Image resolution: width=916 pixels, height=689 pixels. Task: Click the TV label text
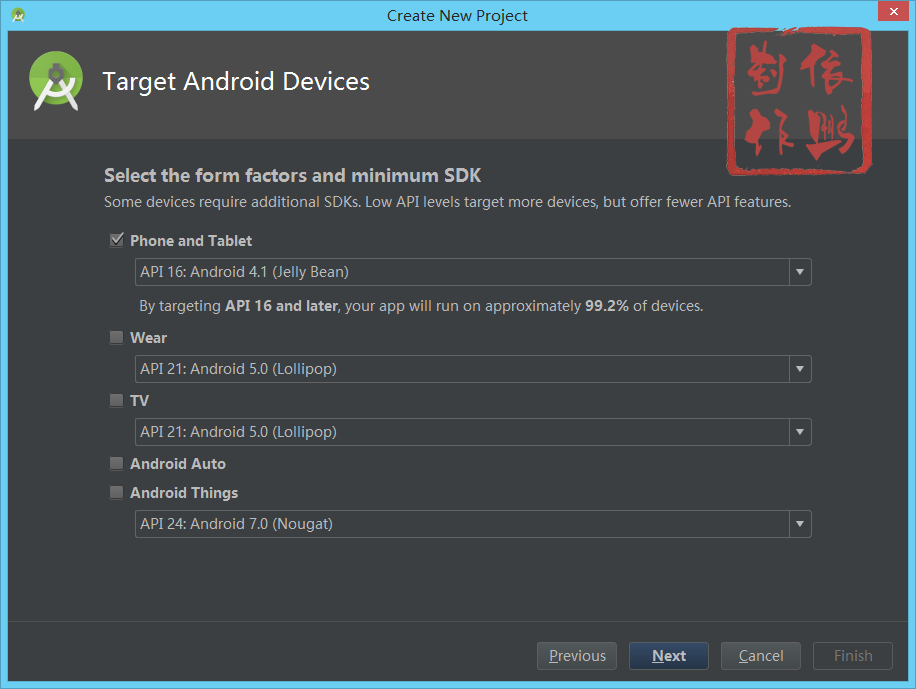click(140, 401)
